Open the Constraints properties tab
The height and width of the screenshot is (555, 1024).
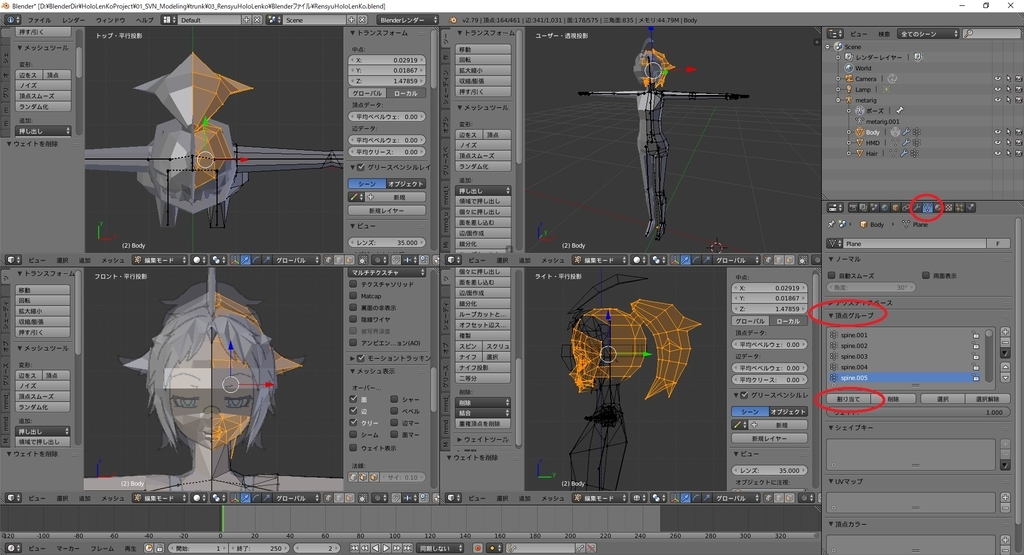tap(906, 208)
